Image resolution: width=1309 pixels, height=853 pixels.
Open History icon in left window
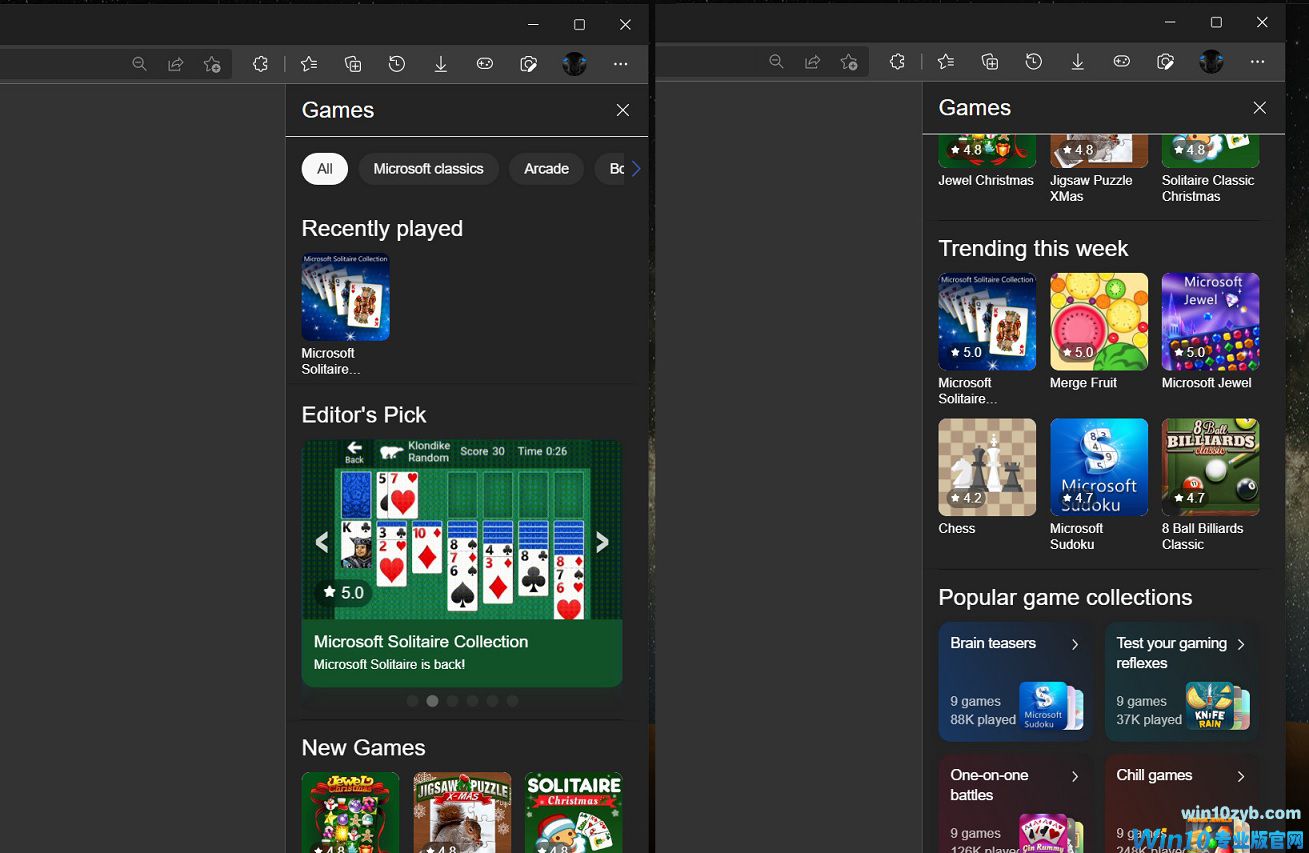coord(397,64)
